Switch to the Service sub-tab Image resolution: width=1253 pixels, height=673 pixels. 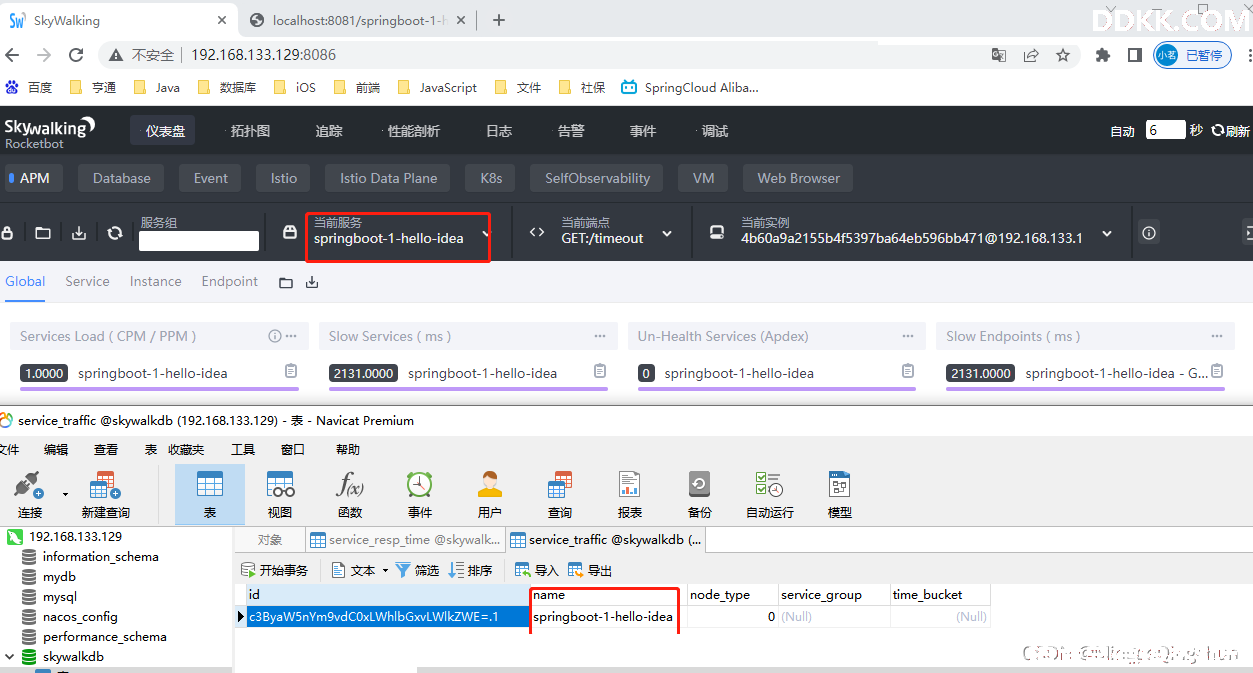pos(87,281)
